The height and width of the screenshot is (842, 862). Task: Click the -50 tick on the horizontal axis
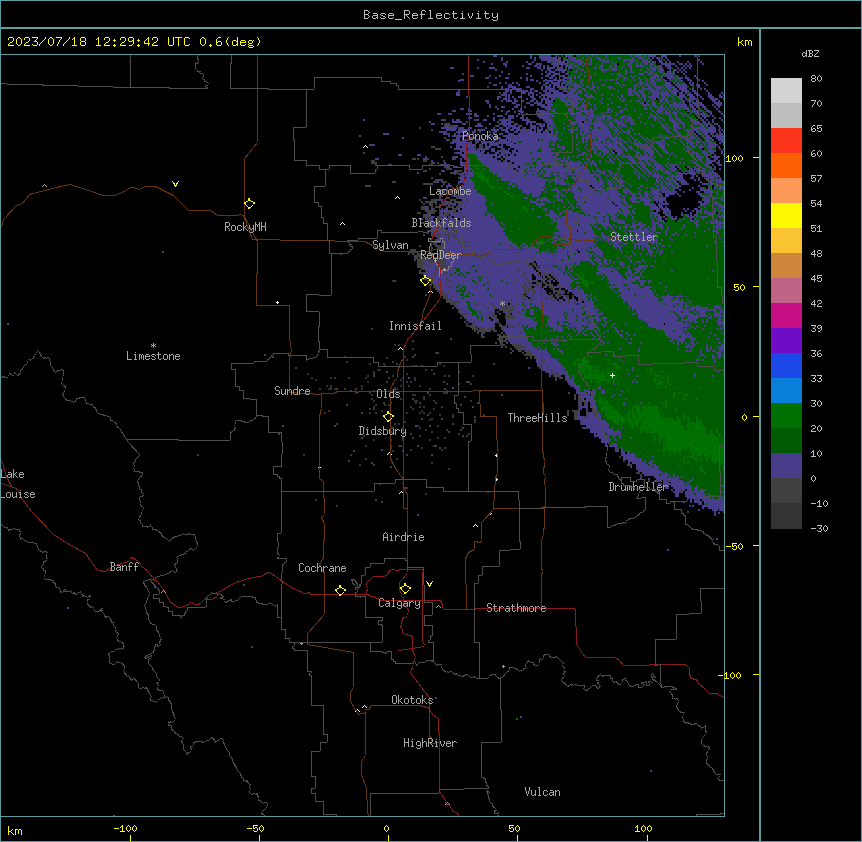(255, 829)
